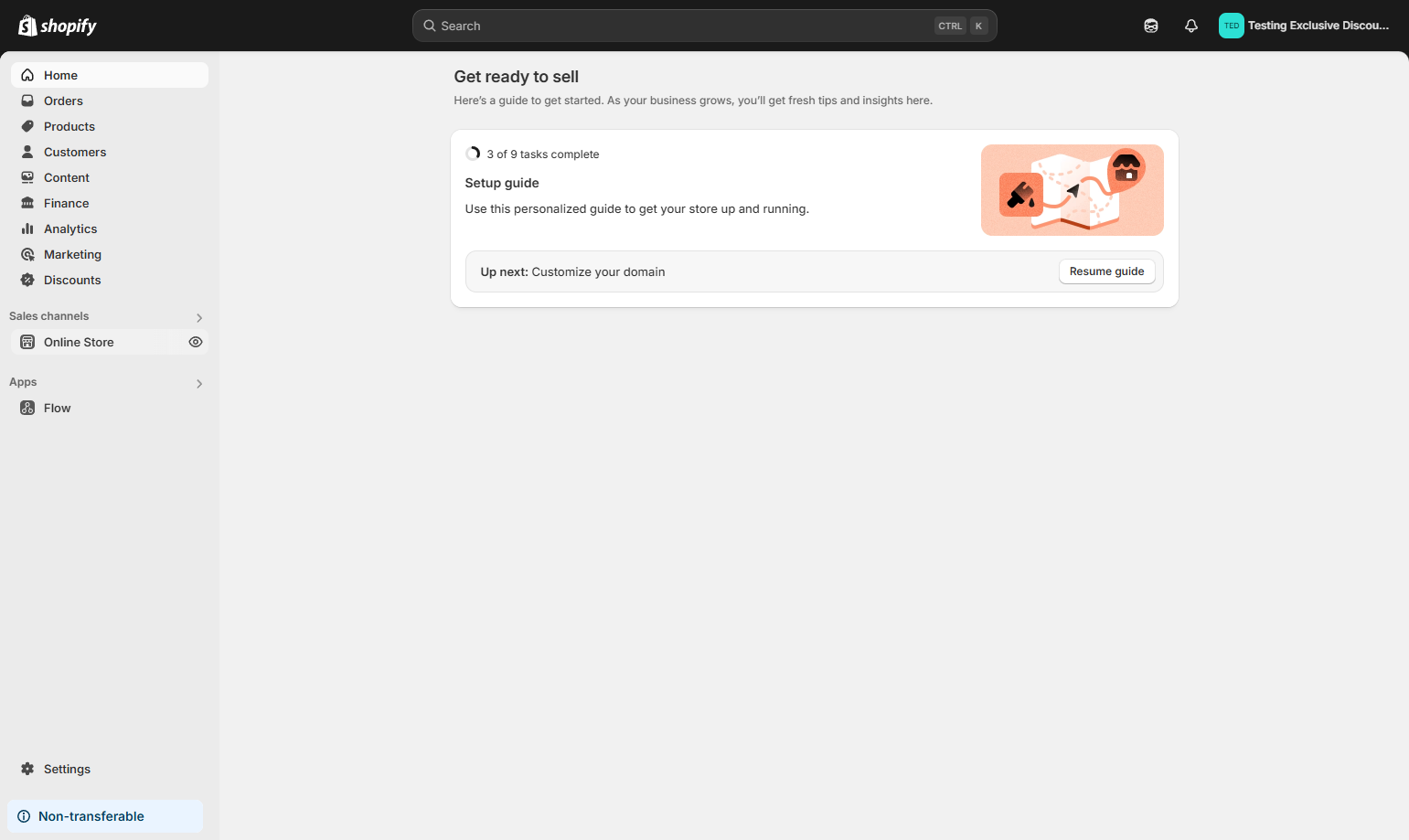Select Customers in the sidebar
This screenshot has height=840, width=1409.
click(x=110, y=152)
